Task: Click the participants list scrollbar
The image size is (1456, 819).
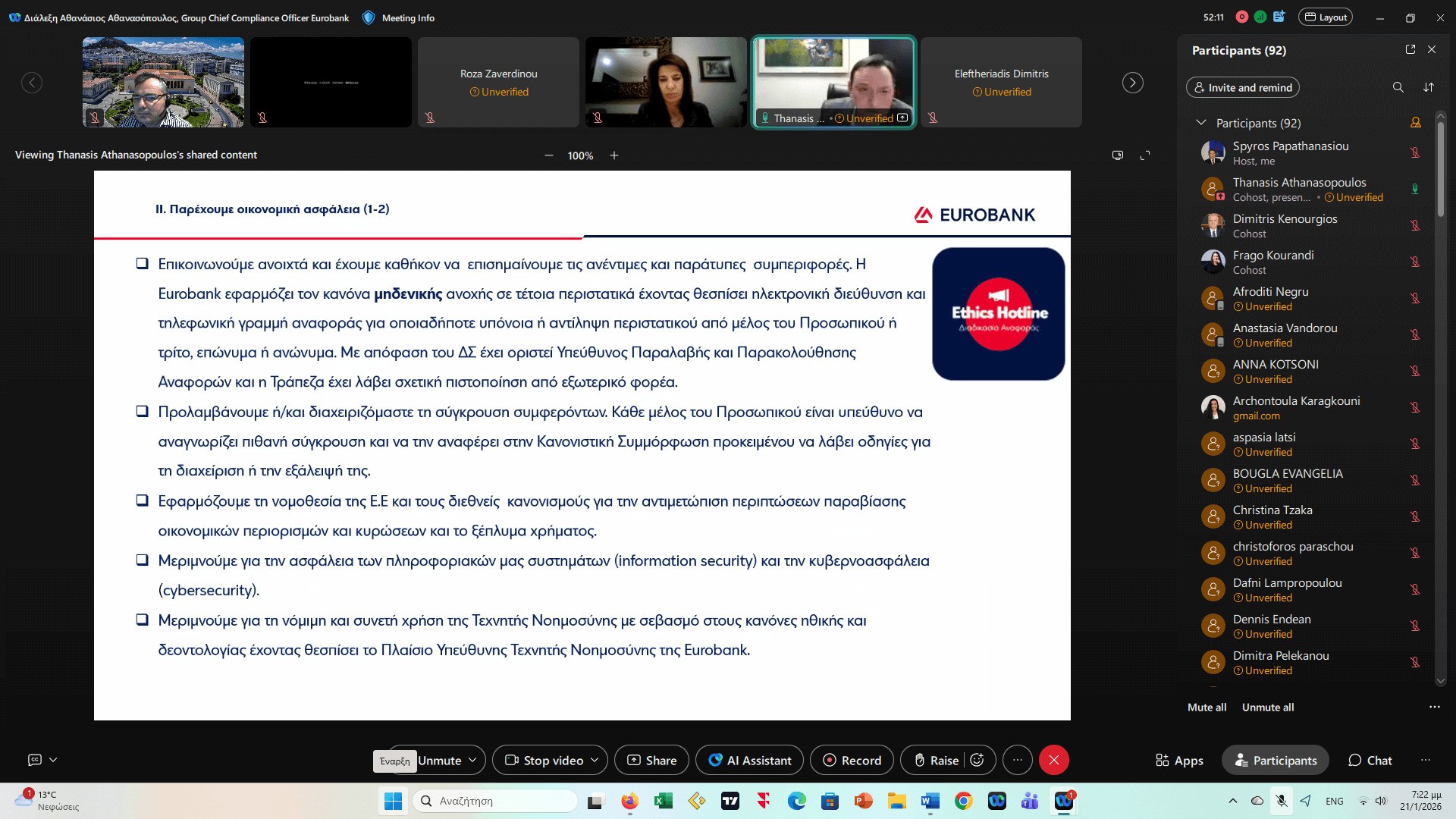Action: click(x=1441, y=168)
